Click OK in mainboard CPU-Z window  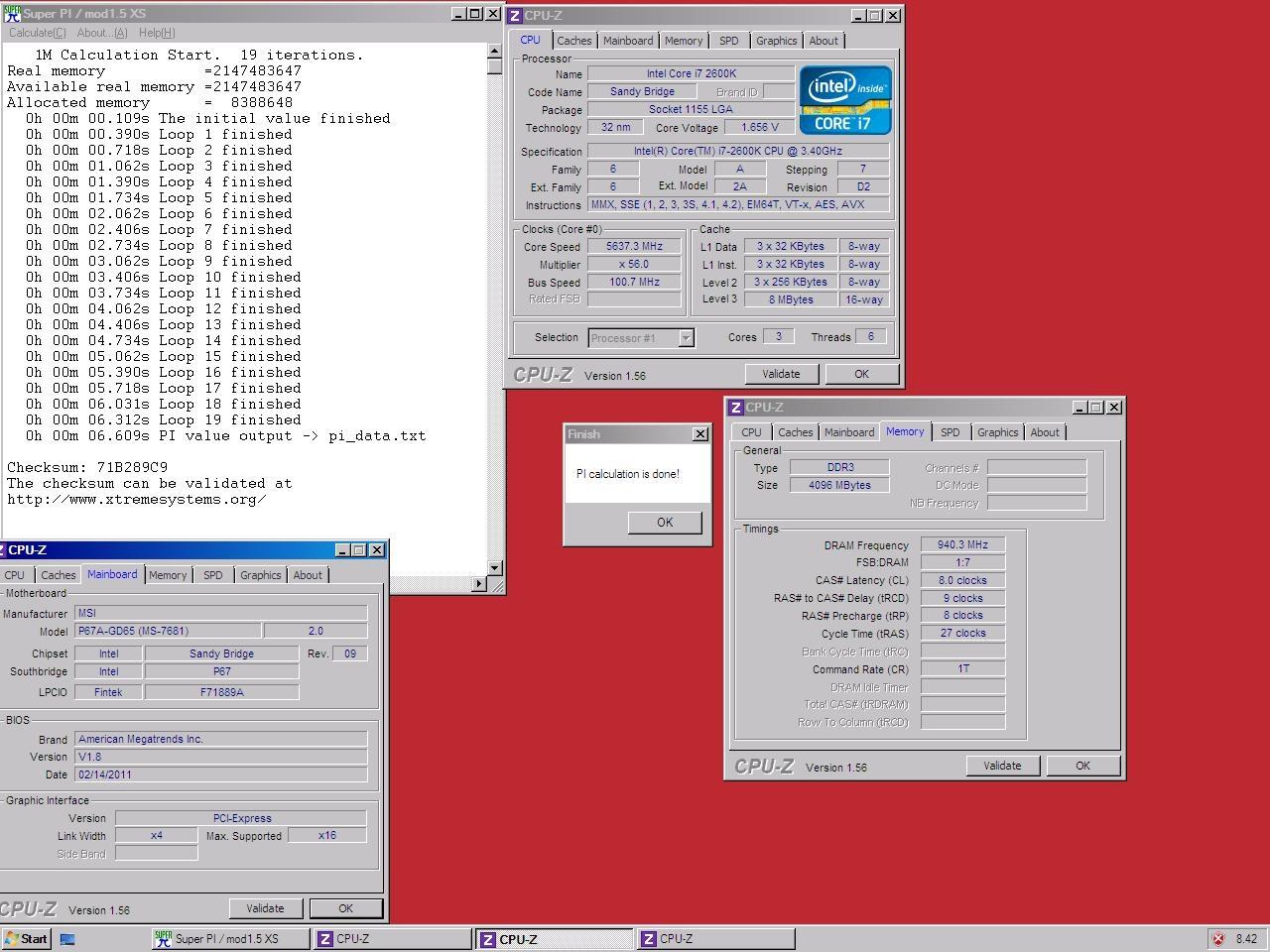pyautogui.click(x=345, y=908)
